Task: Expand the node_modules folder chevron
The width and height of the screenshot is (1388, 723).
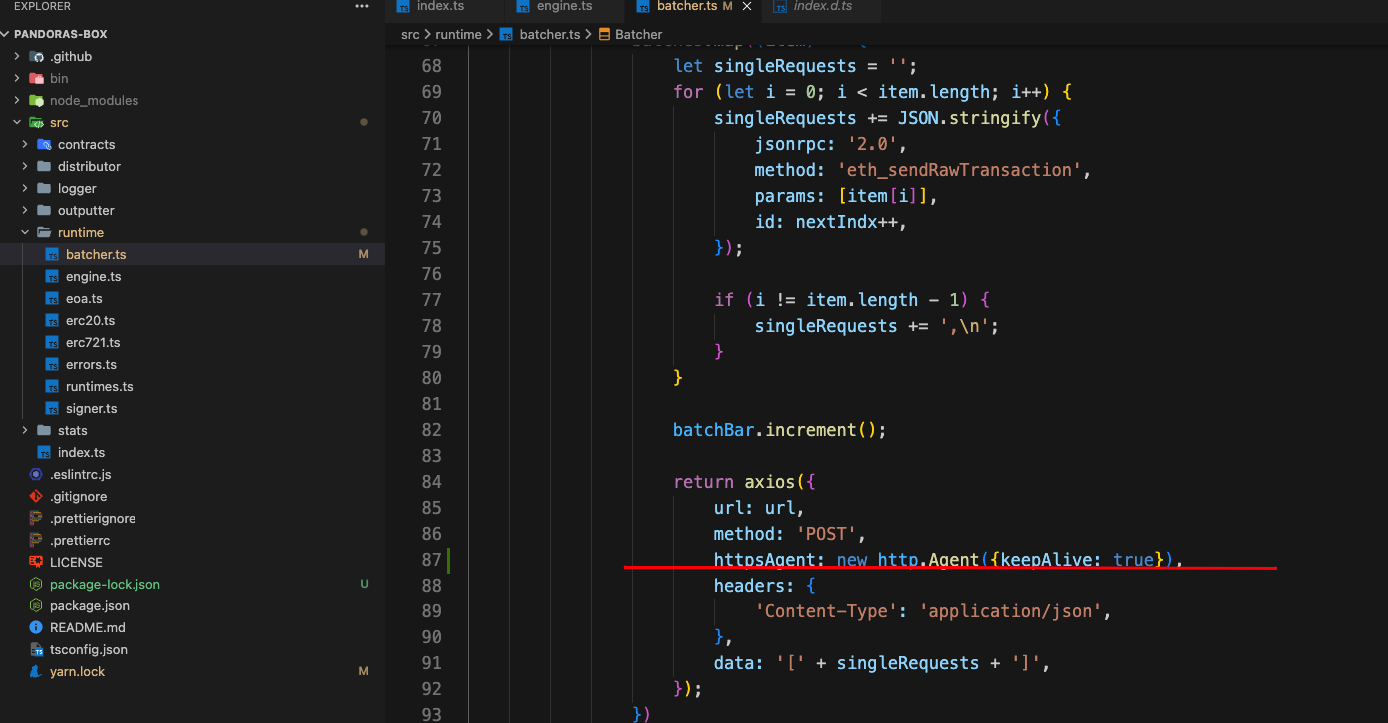Action: click(x=17, y=100)
